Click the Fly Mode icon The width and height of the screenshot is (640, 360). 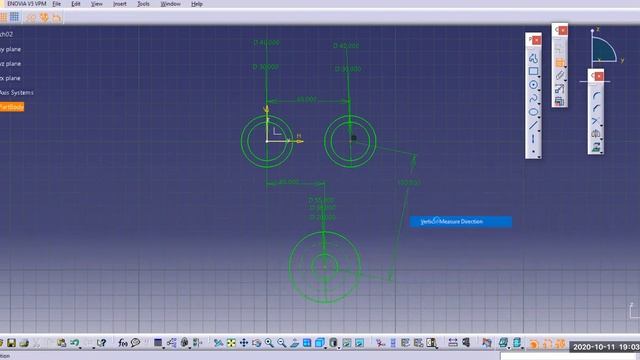[x=218, y=343]
